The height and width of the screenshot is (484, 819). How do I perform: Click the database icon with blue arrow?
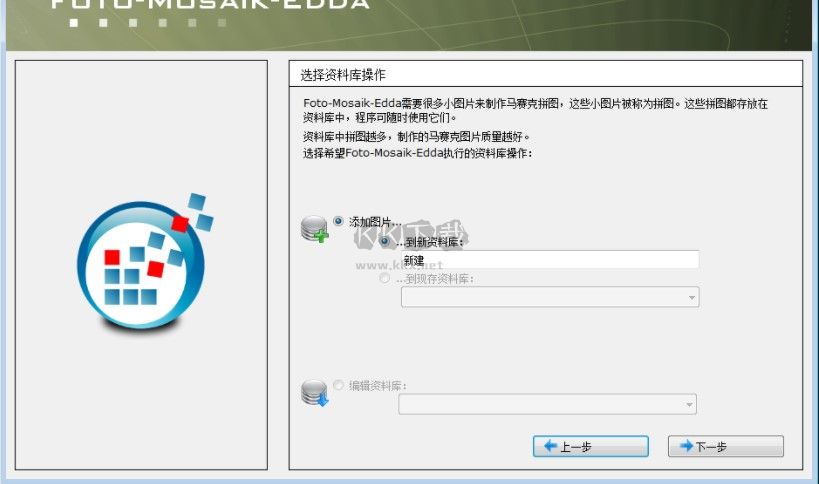(314, 393)
